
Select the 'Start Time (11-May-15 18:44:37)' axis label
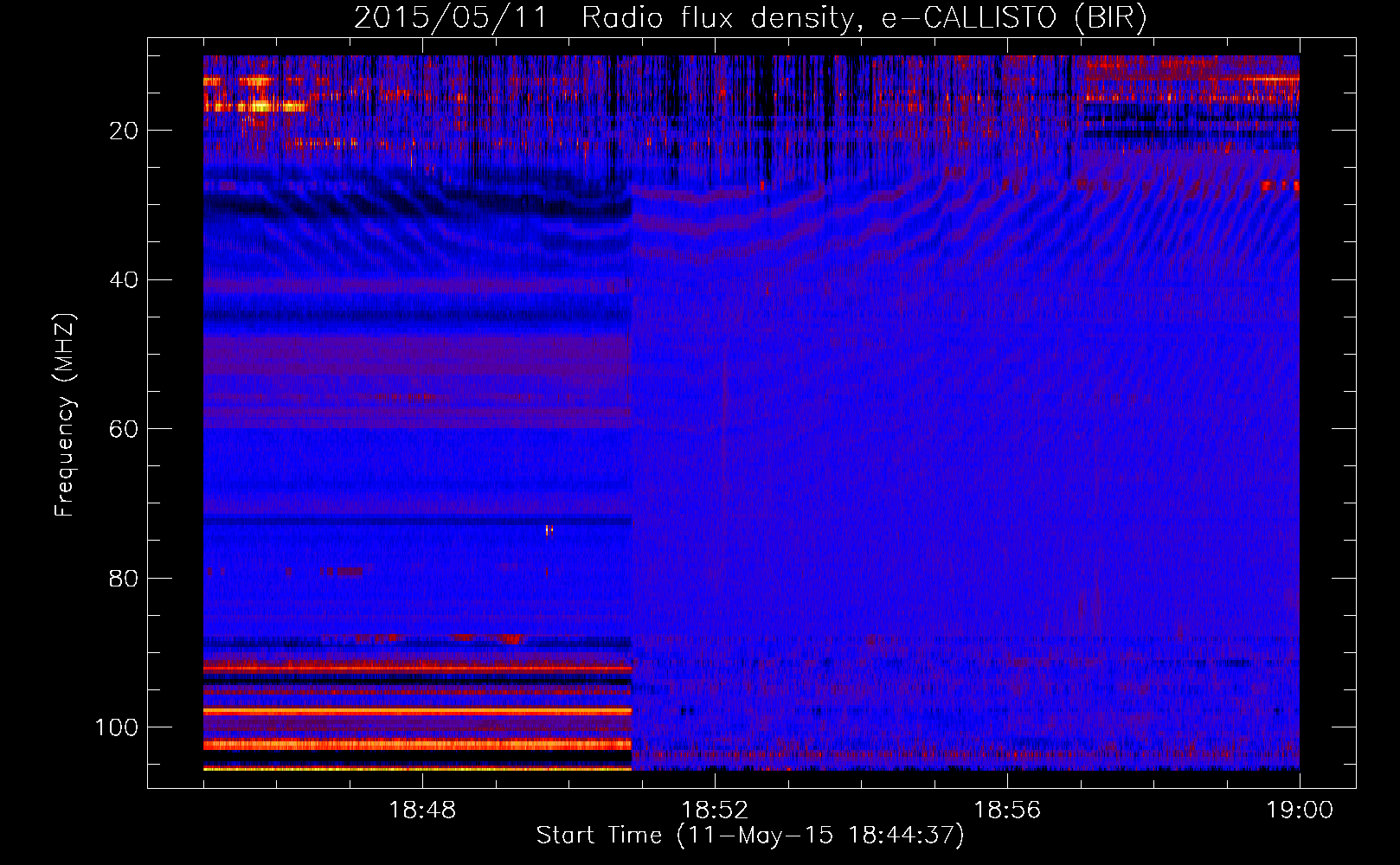pyautogui.click(x=749, y=836)
